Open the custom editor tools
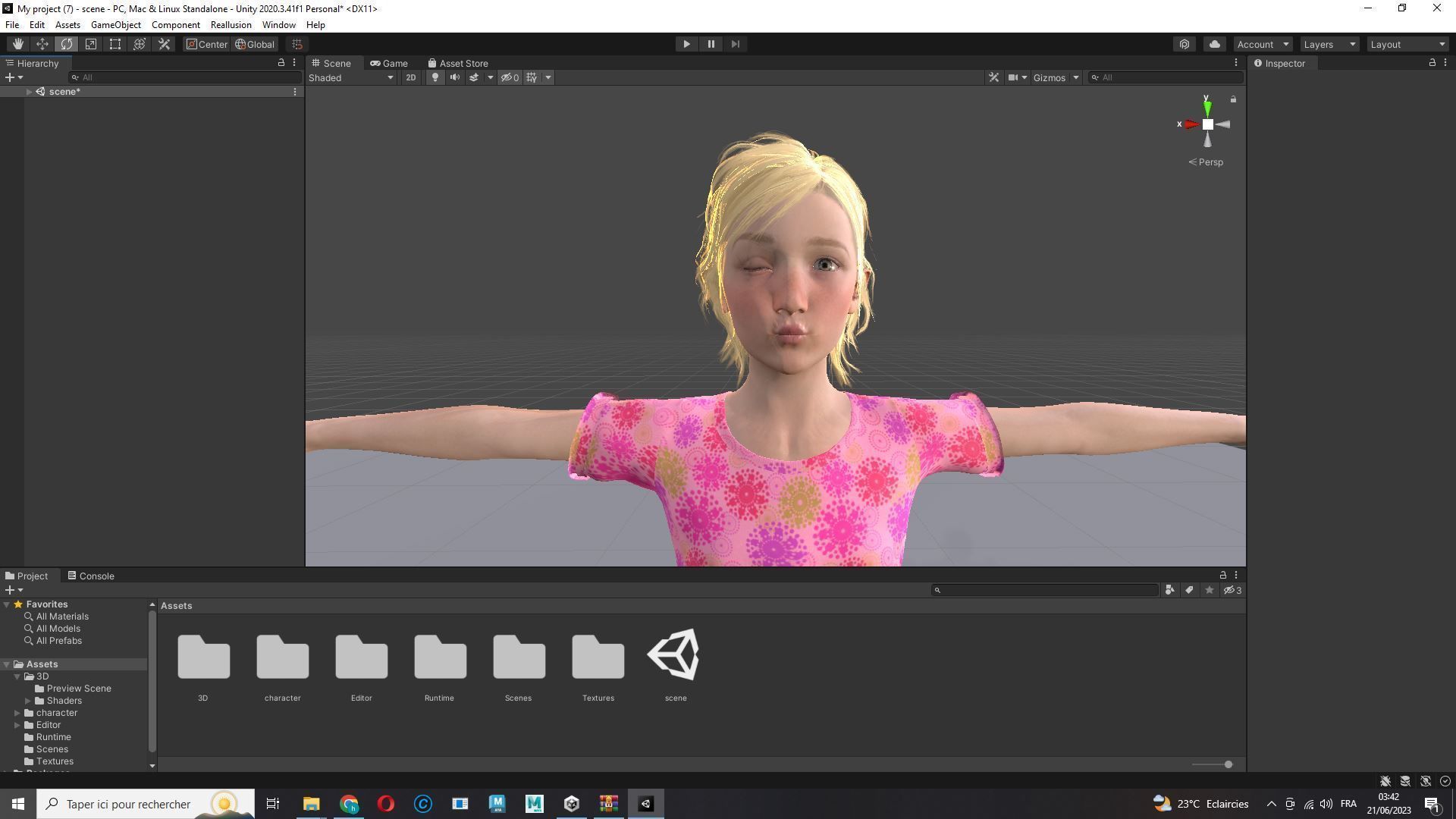 [164, 44]
